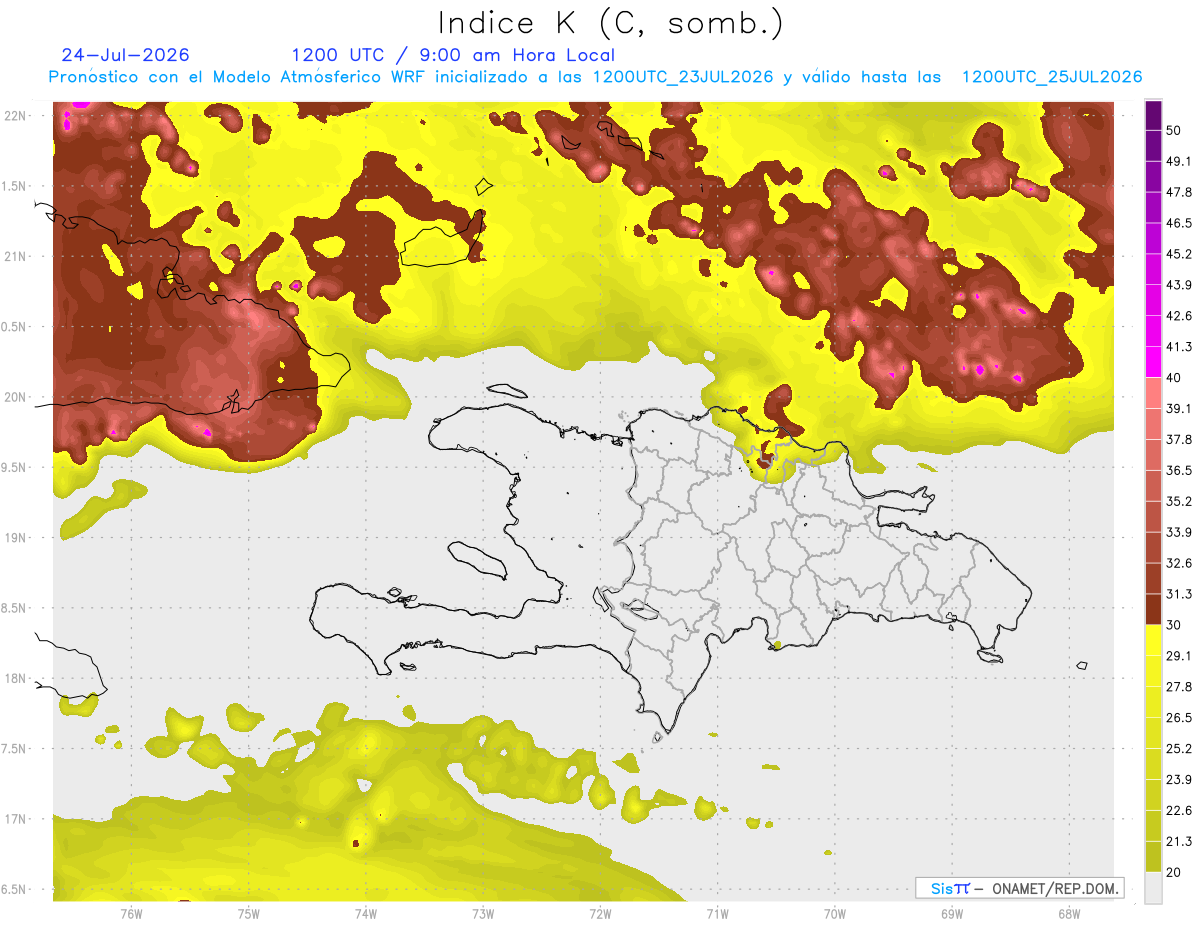1200x927 pixels.
Task: Click the colorbar value '35.2'
Action: pos(1178,501)
